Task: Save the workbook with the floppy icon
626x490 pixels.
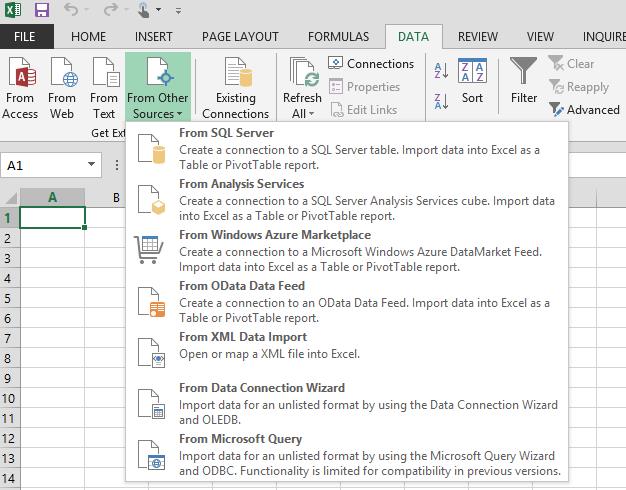Action: tap(42, 10)
